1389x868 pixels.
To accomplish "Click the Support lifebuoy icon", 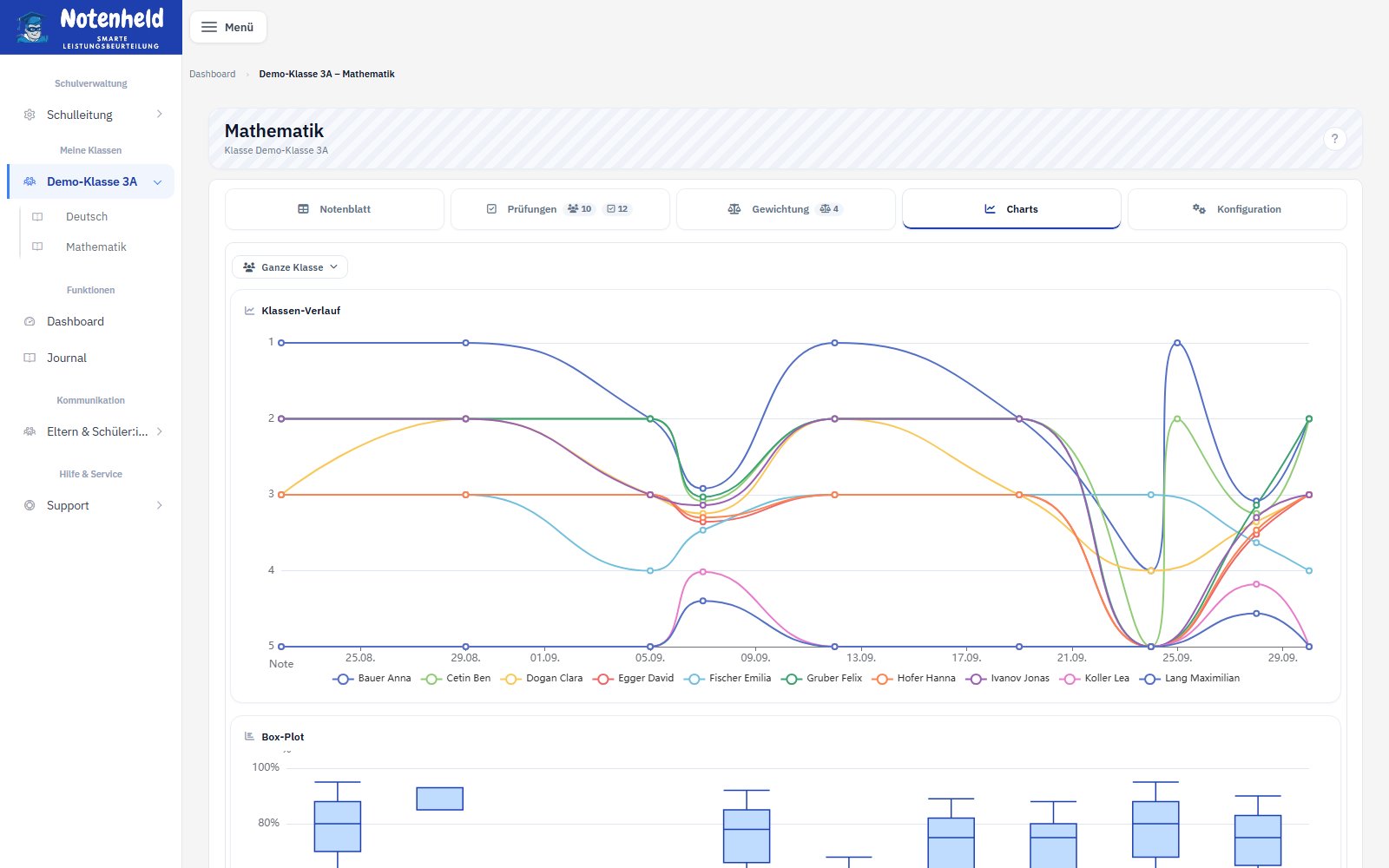I will pyautogui.click(x=30, y=505).
